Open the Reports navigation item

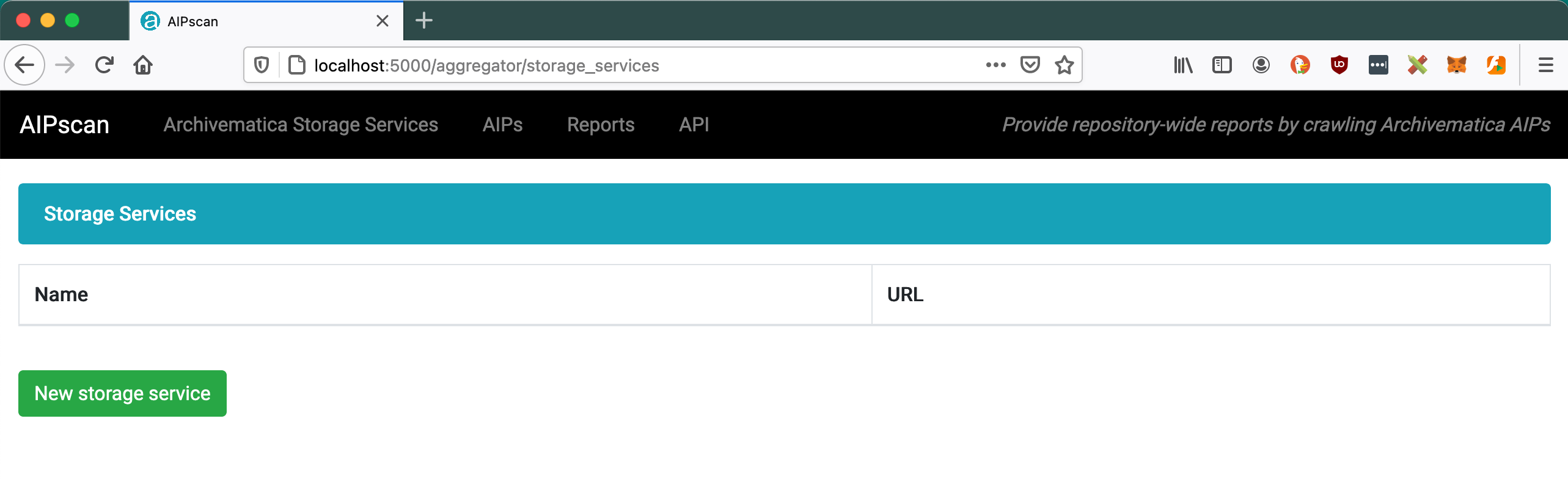coord(601,125)
